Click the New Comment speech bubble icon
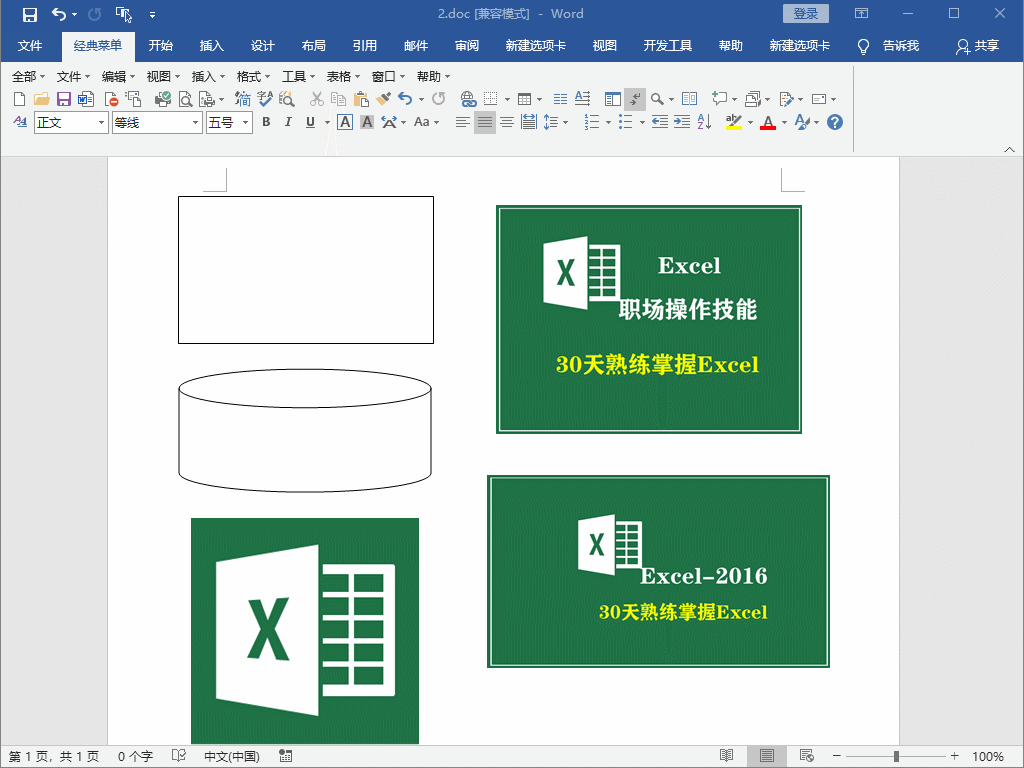 click(719, 99)
